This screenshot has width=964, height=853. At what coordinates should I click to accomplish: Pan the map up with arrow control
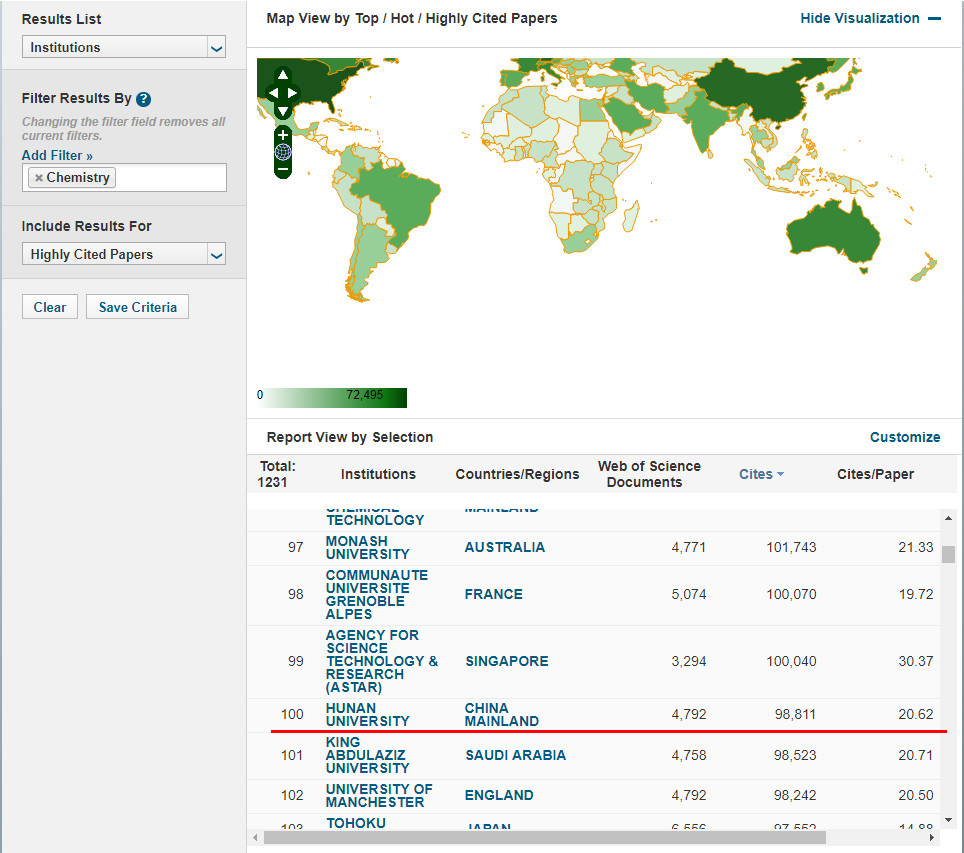pyautogui.click(x=283, y=76)
